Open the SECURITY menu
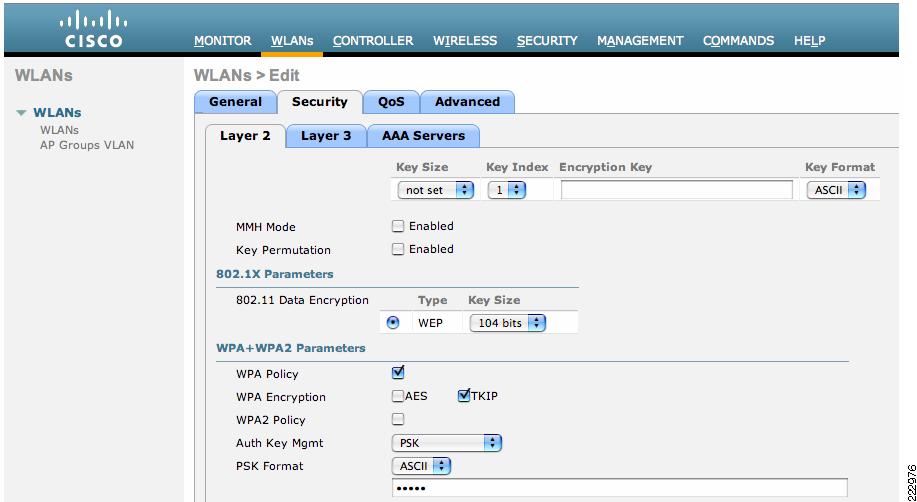Viewport: 917px width, 502px height. [x=547, y=41]
